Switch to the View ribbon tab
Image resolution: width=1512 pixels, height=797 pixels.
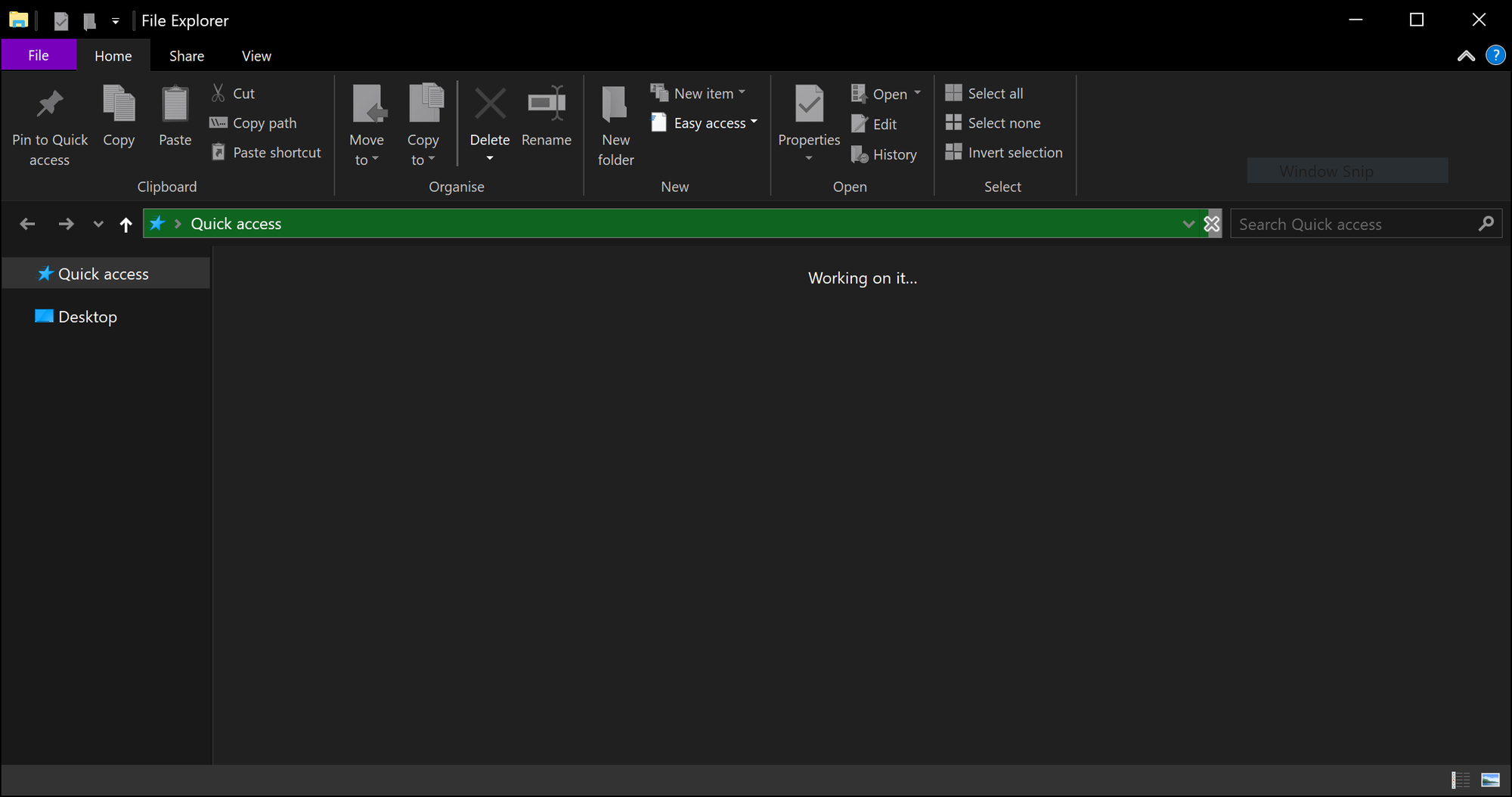pos(256,56)
